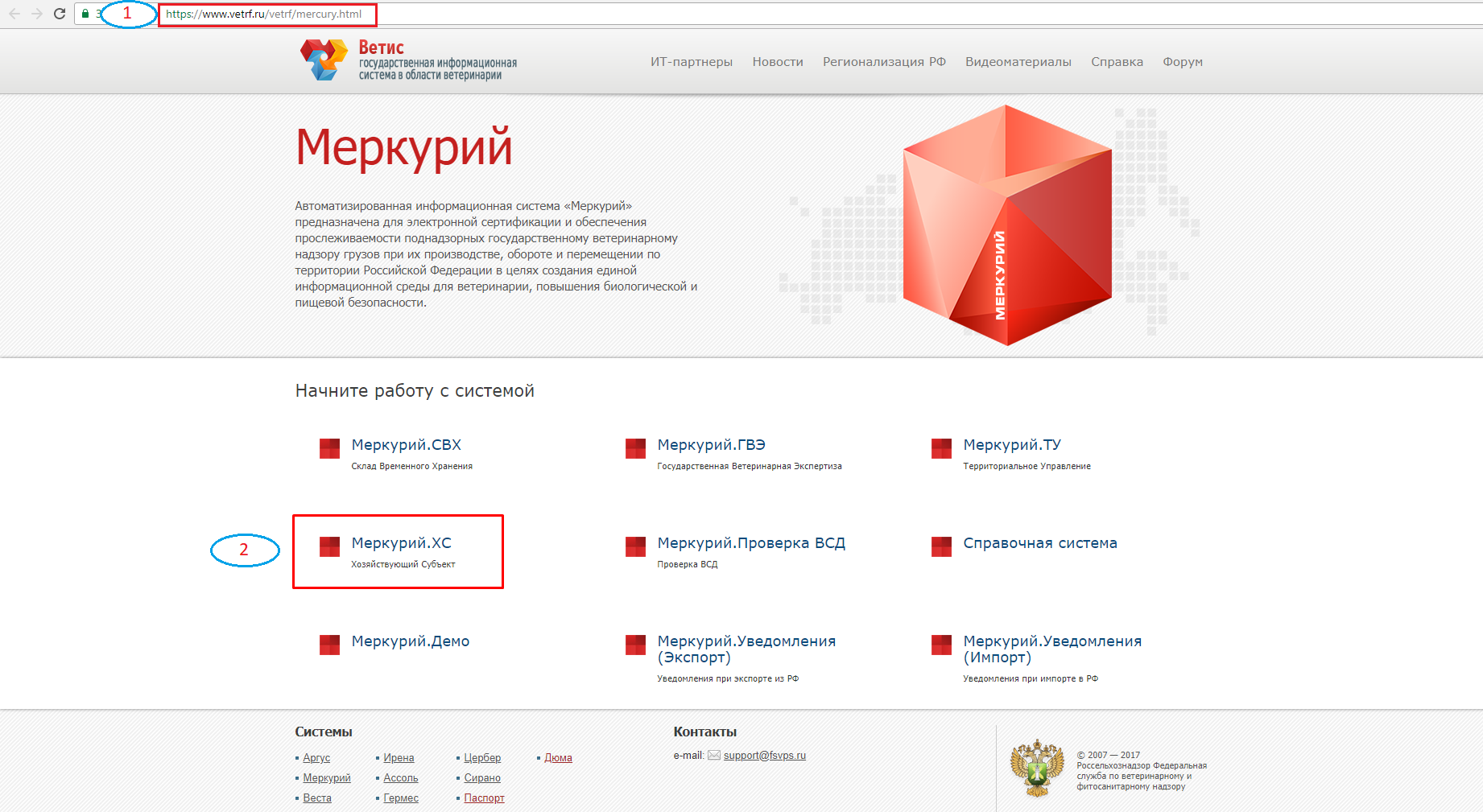Click the Ветис logo icon
The width and height of the screenshot is (1483, 812).
tap(324, 60)
